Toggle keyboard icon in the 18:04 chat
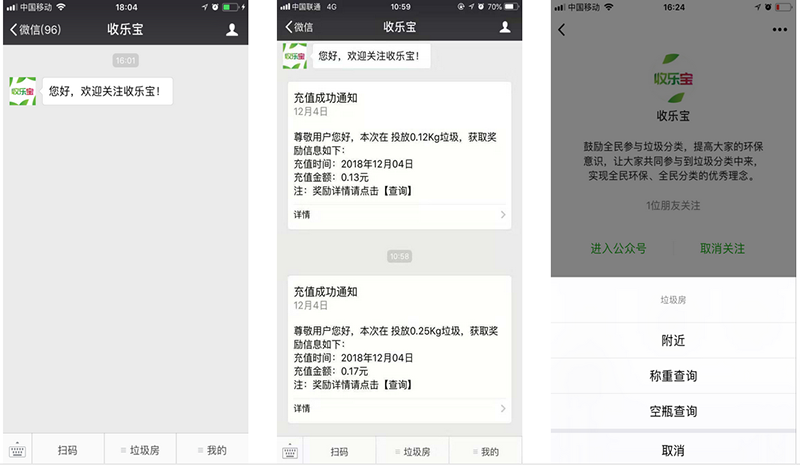 (16, 451)
